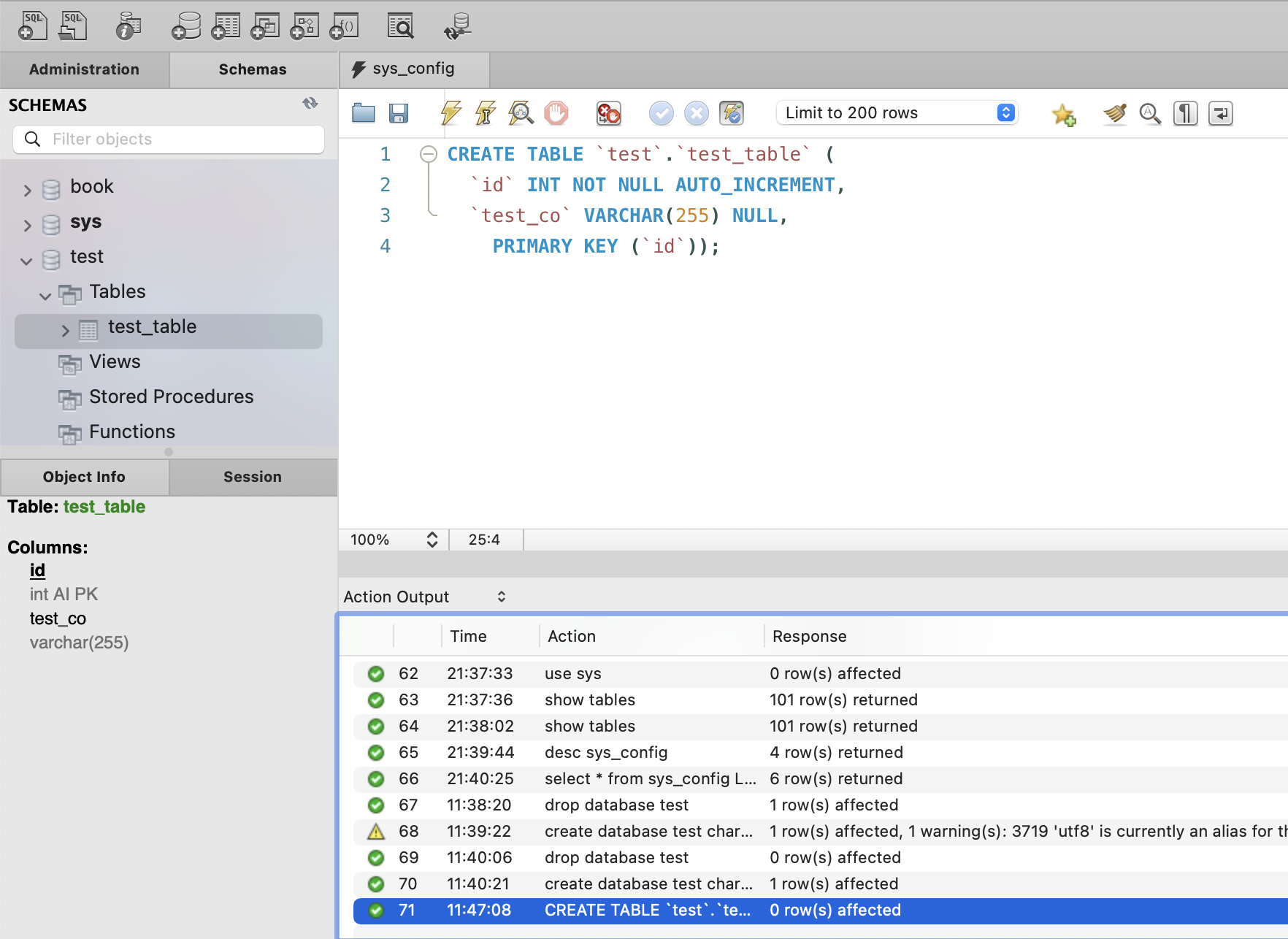The width and height of the screenshot is (1288, 939).
Task: Toggle word wrapping in the editor
Action: [1220, 113]
